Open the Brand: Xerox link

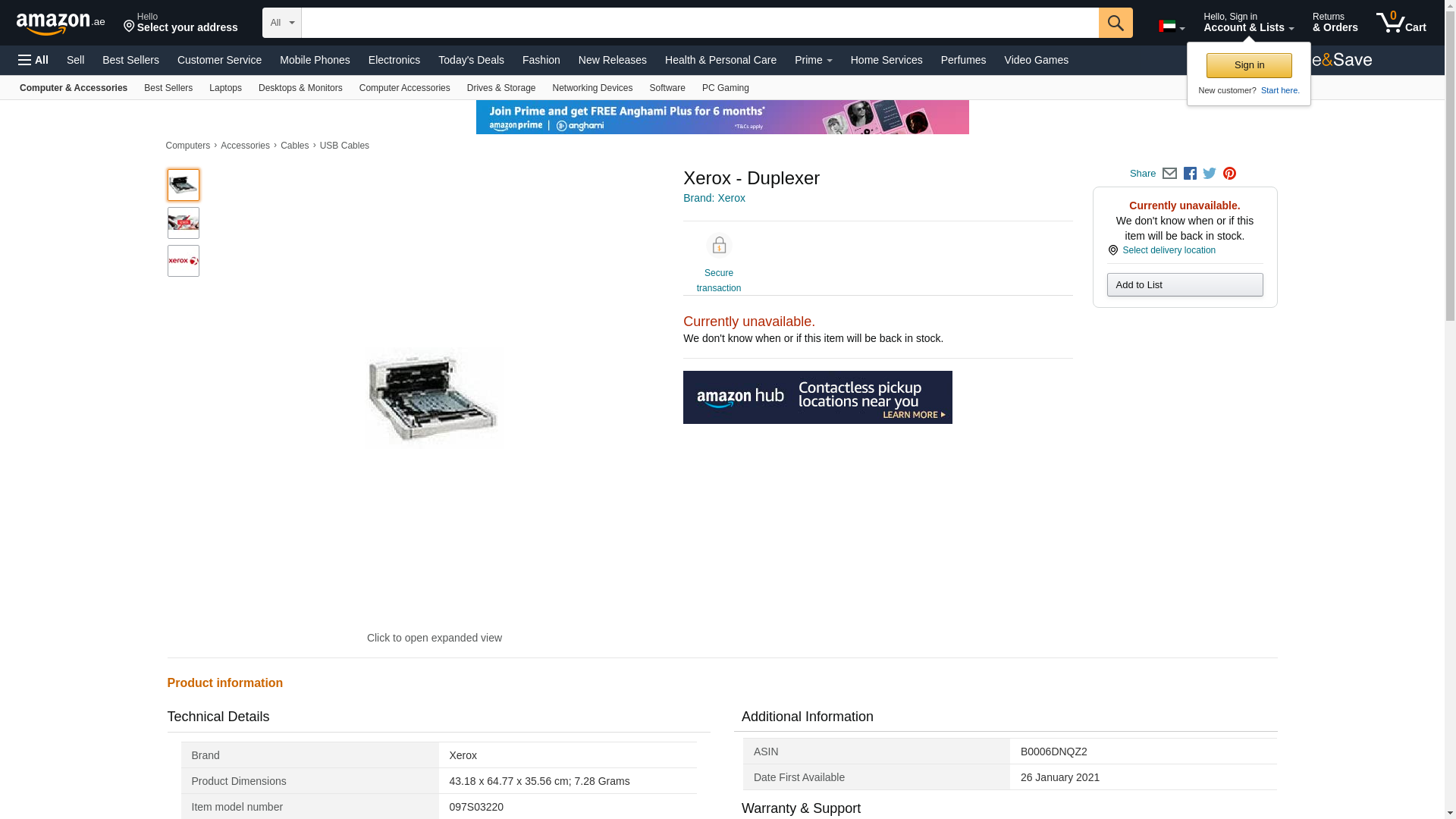pyautogui.click(x=714, y=198)
